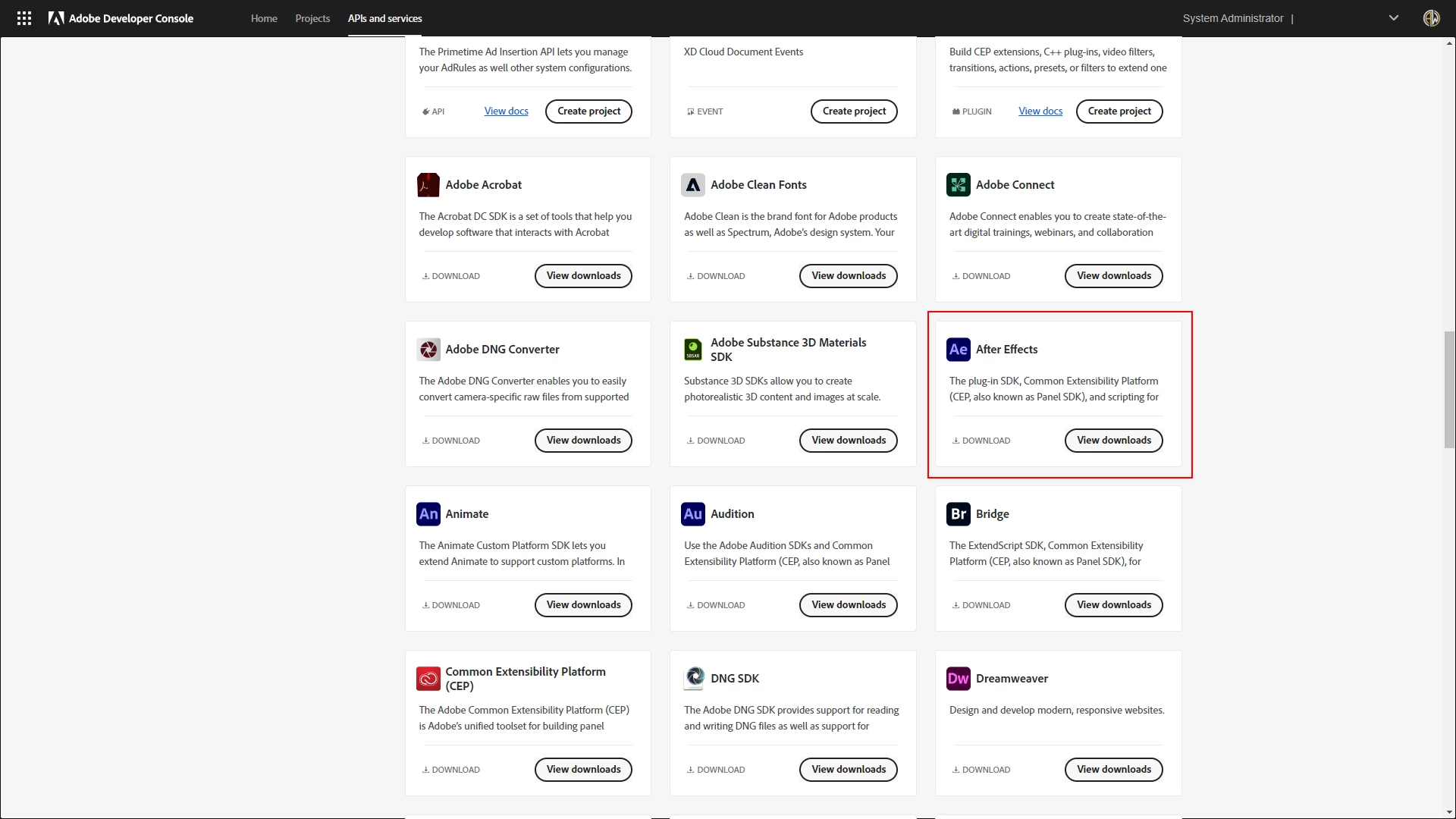Click the Dreamweaver card title

[1012, 679]
